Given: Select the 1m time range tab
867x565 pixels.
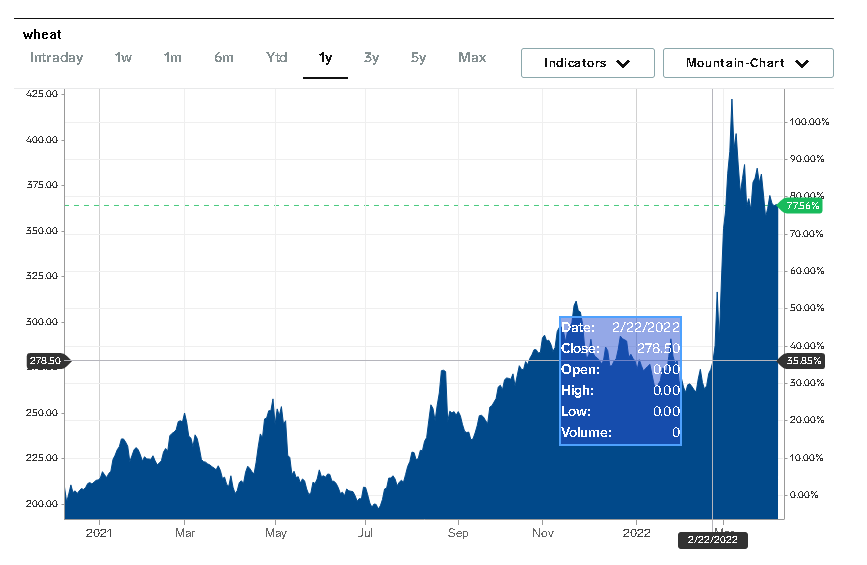Looking at the screenshot, I should tap(173, 58).
